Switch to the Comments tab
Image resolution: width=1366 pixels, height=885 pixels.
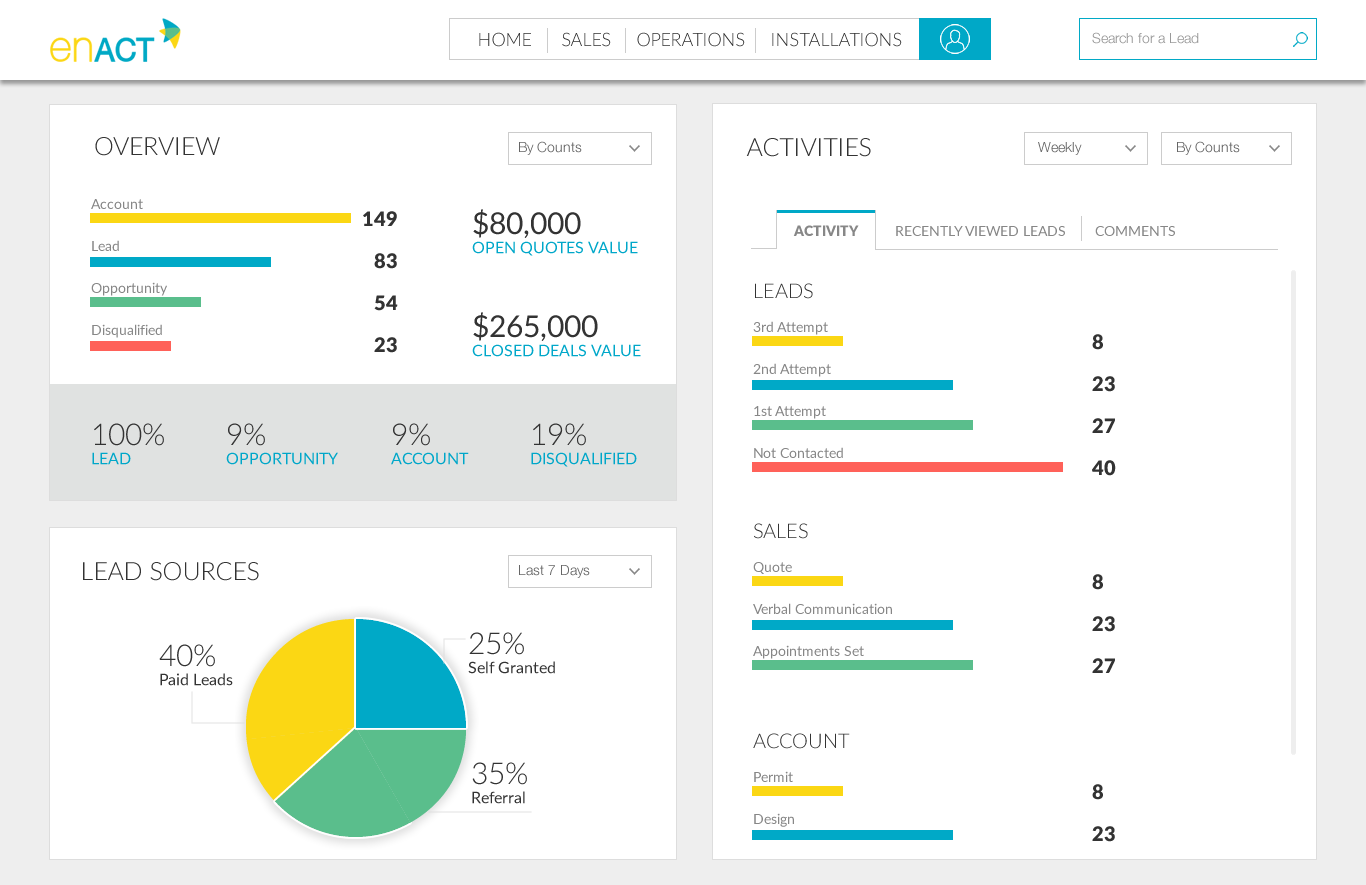(1135, 231)
